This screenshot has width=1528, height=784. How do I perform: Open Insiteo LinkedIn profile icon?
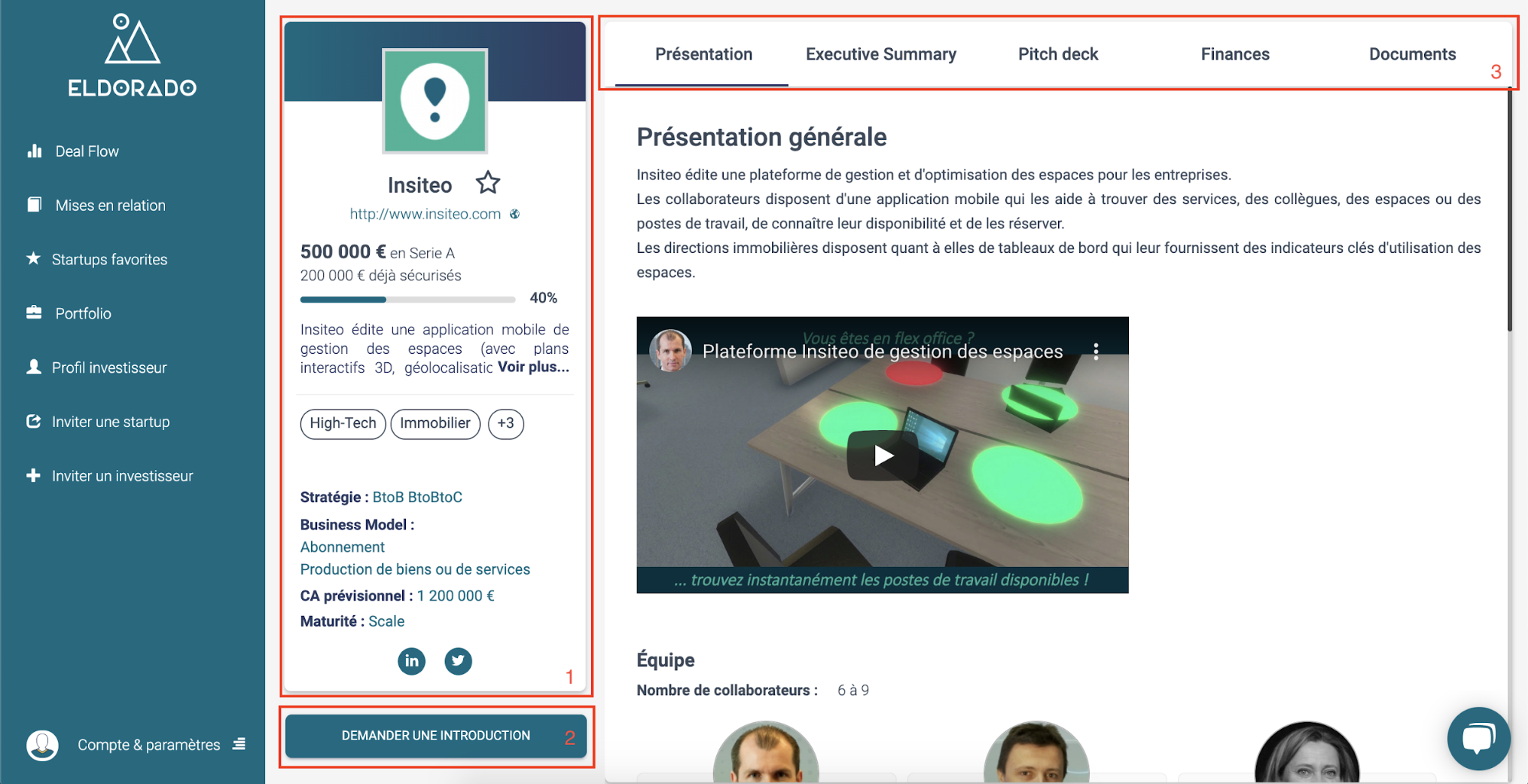point(411,661)
